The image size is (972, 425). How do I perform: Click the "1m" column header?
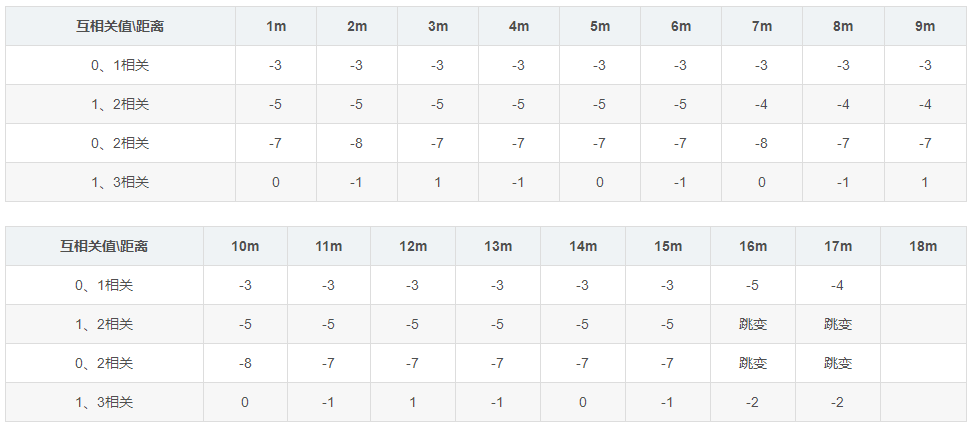click(x=276, y=26)
